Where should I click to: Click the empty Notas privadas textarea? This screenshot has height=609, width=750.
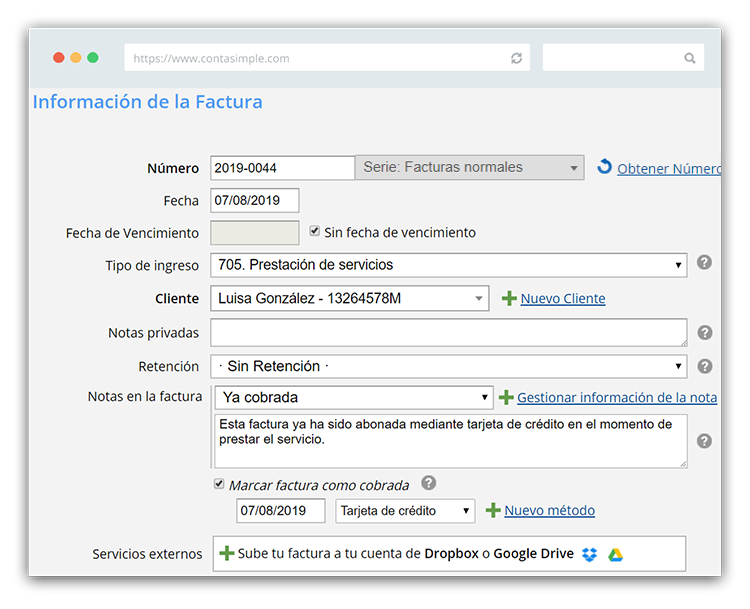449,332
